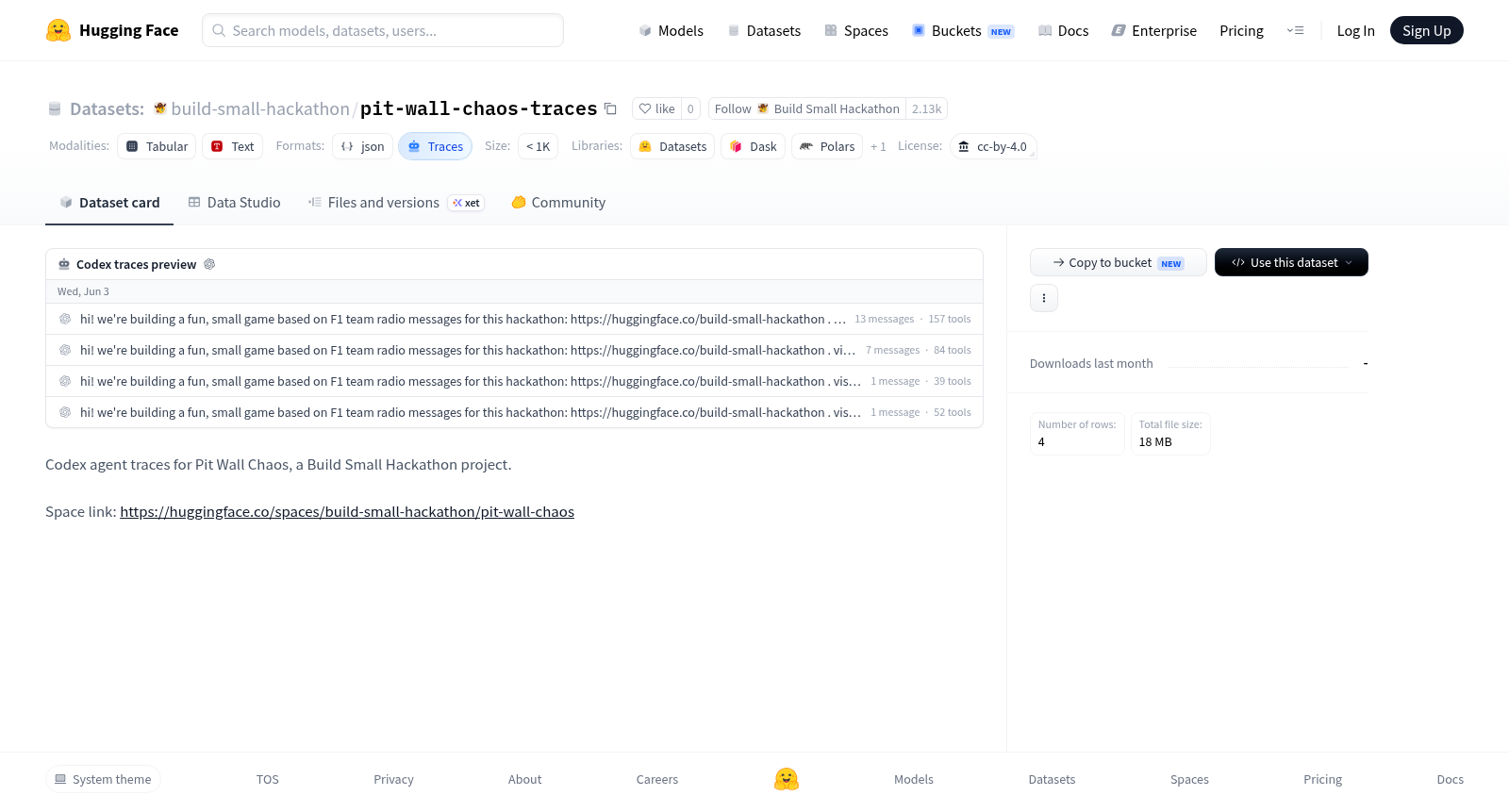
Task: Open the trace with 1 message, 39 tools
Action: coord(514,381)
